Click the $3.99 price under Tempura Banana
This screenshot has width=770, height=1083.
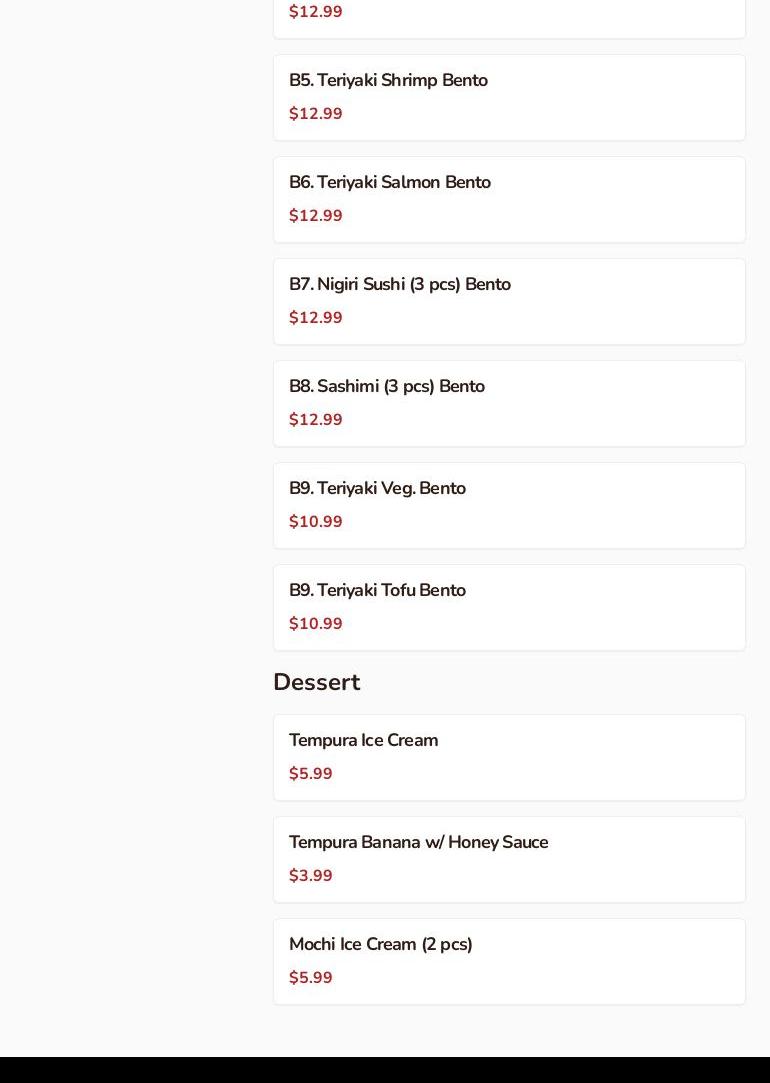pyautogui.click(x=310, y=876)
